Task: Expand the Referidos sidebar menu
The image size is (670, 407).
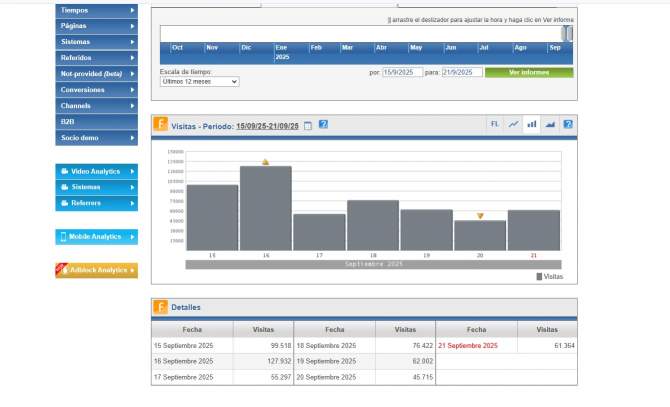Action: [96, 58]
